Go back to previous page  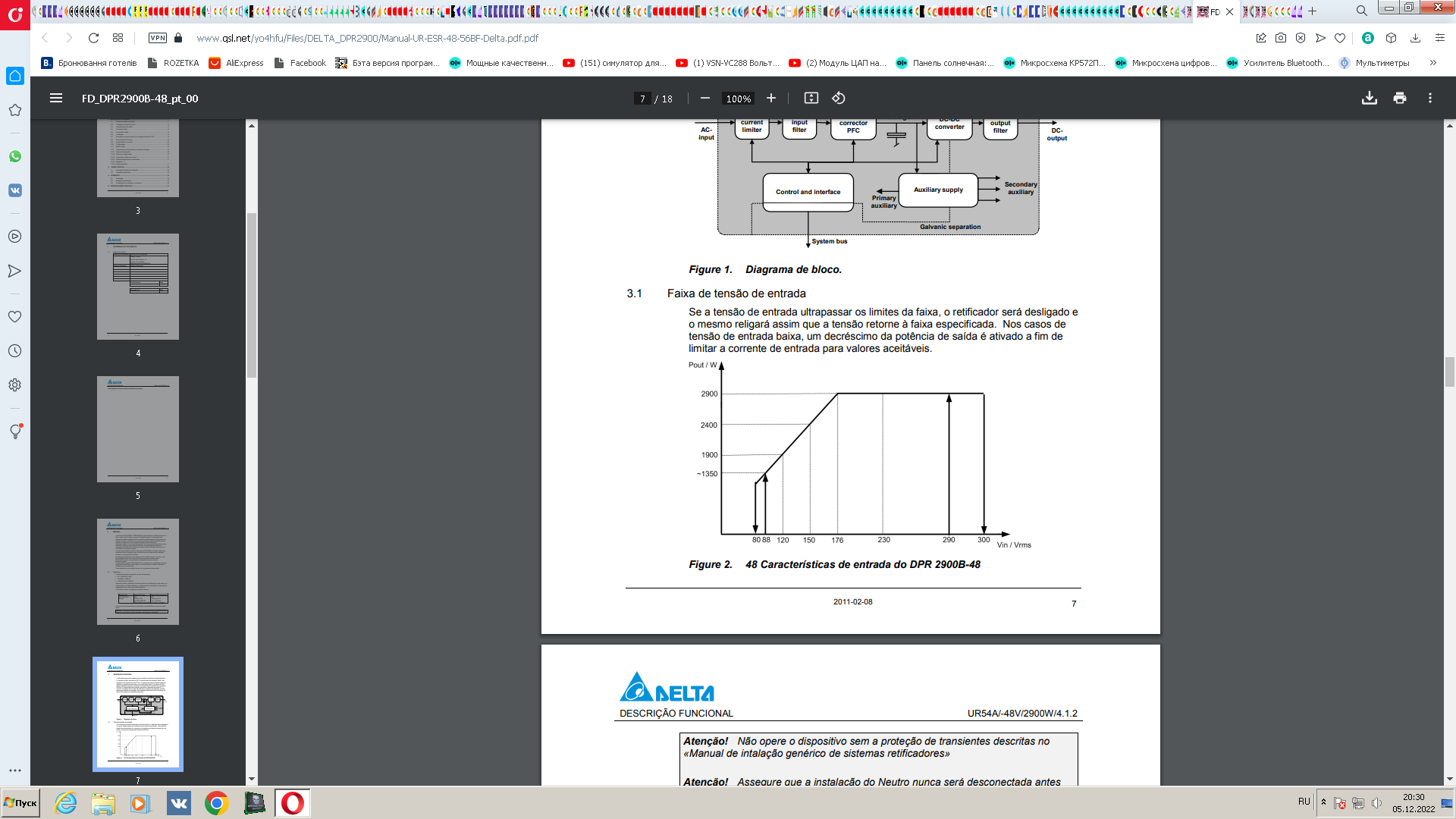(45, 38)
